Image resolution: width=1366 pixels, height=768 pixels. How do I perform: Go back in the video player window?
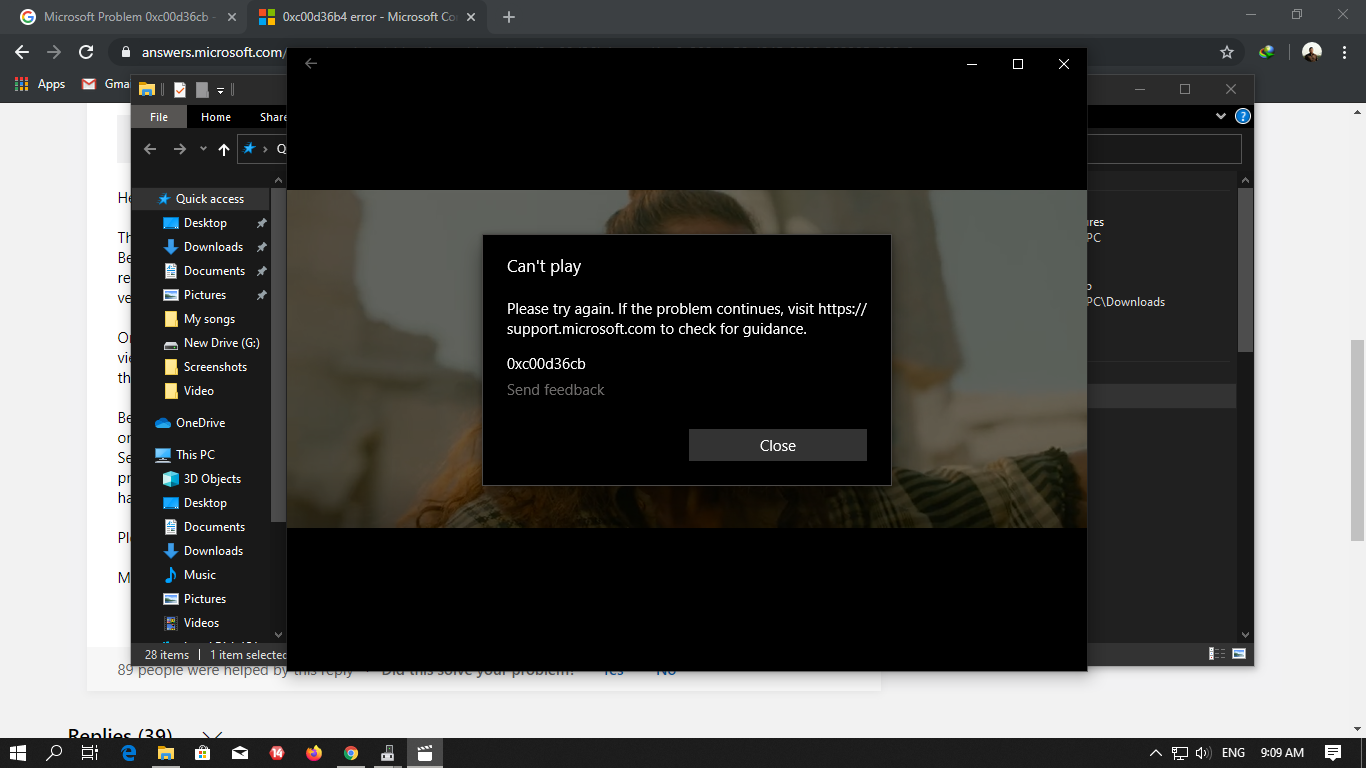[x=311, y=63]
